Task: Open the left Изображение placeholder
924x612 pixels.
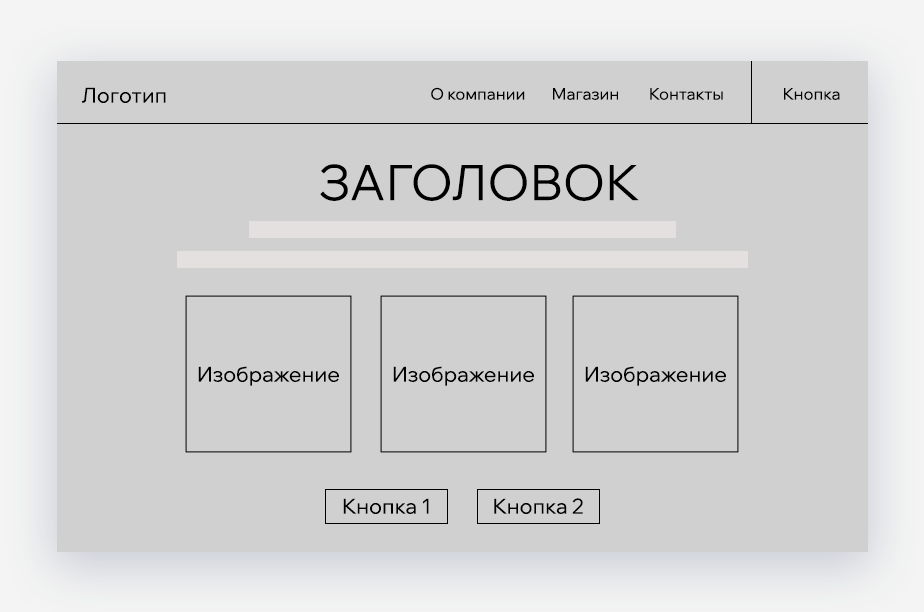Action: (268, 374)
